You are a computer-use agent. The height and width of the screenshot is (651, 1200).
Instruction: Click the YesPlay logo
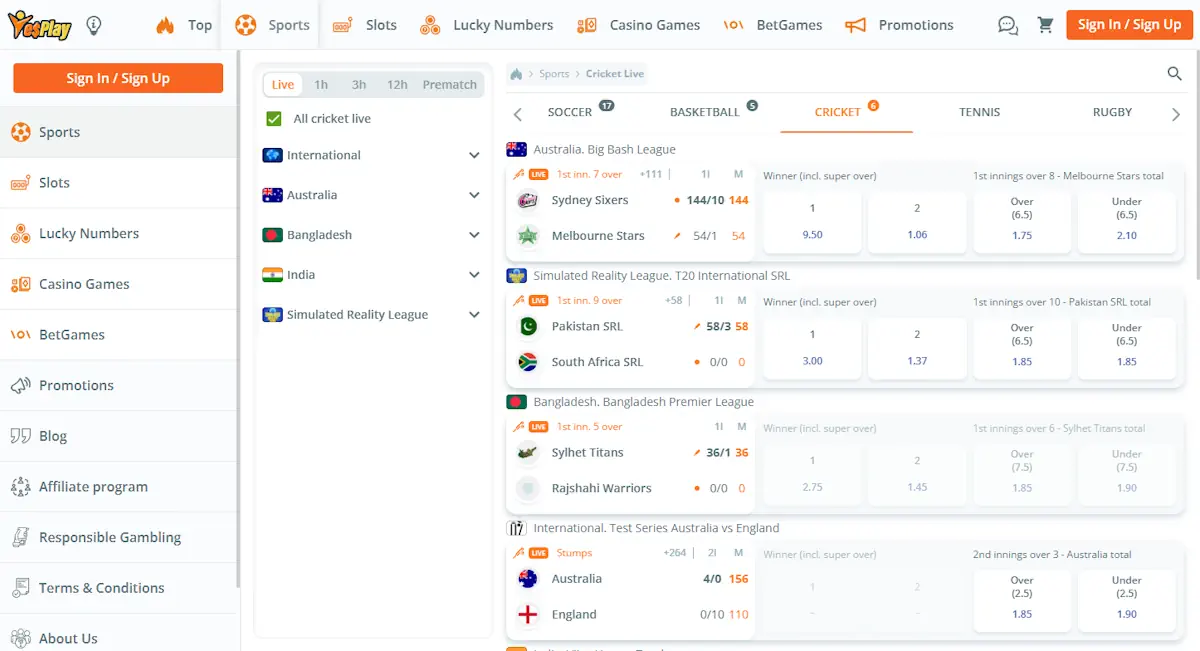pos(42,24)
